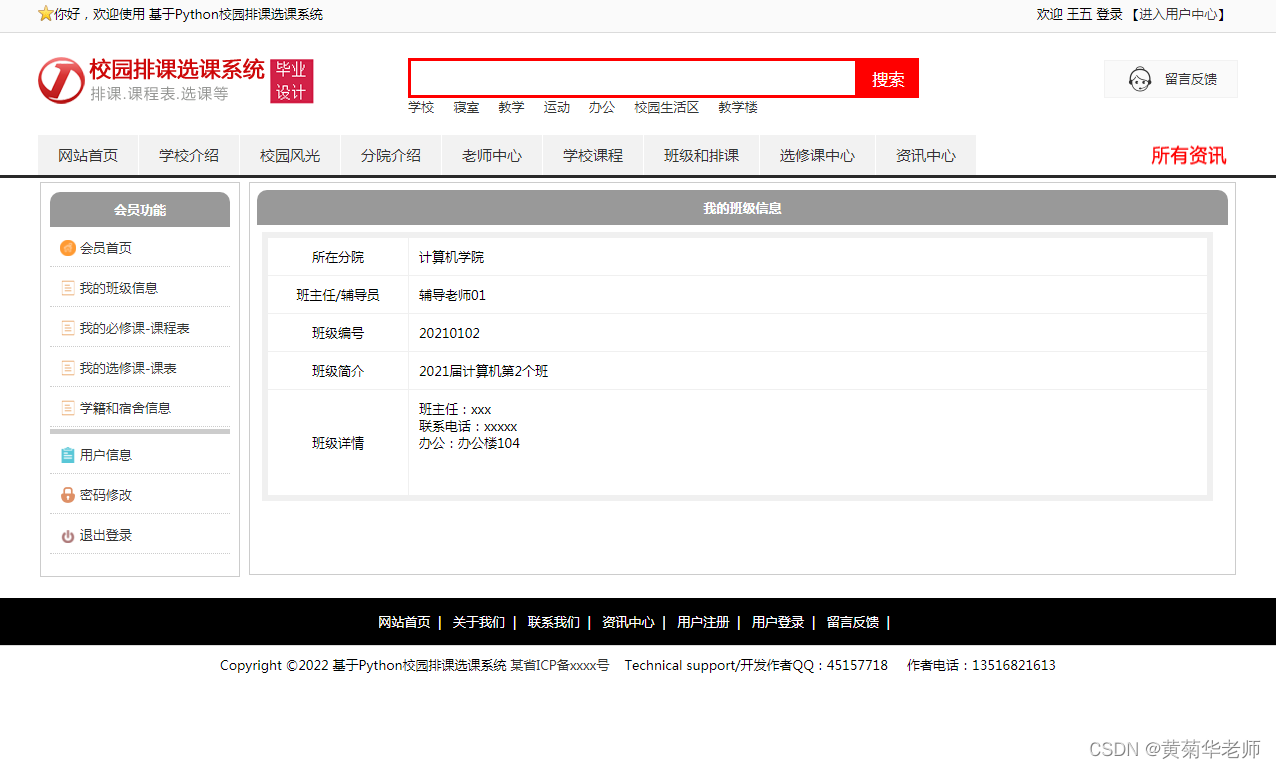Open the 学校介绍 navigation tab

188,155
